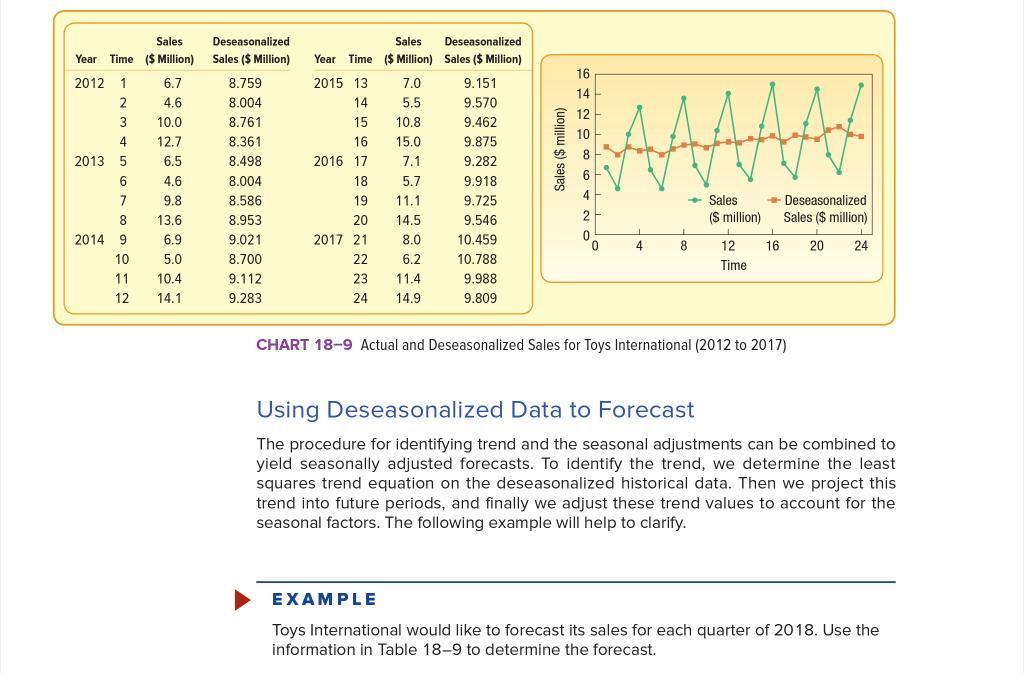Toggle the Sales series in the legend

click(x=720, y=199)
